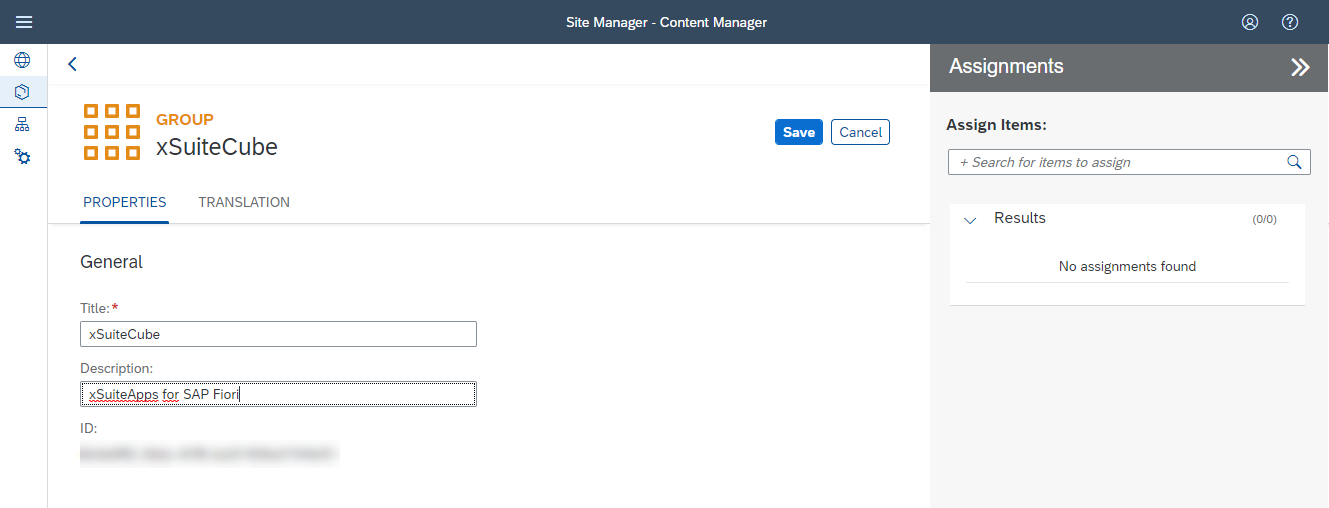Click the blurred ID value
This screenshot has width=1329, height=508.
coord(209,455)
